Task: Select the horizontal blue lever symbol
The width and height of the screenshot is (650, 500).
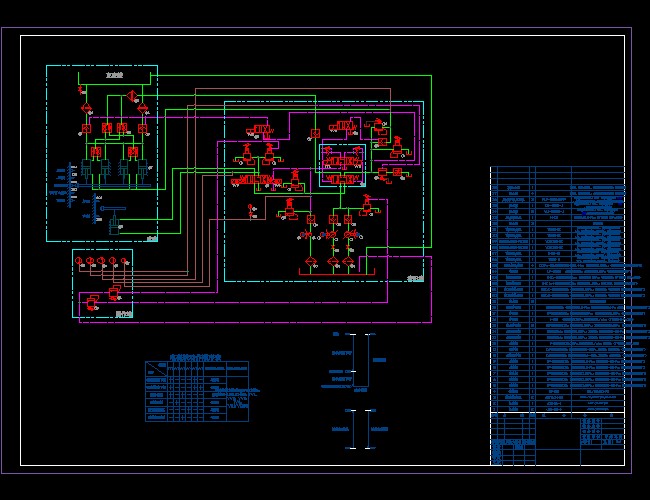Action: [113, 209]
